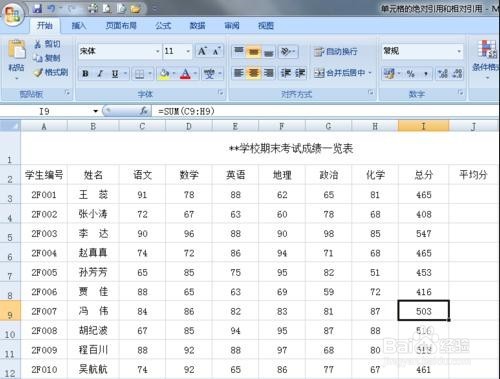Align text to top of cell

click(239, 51)
